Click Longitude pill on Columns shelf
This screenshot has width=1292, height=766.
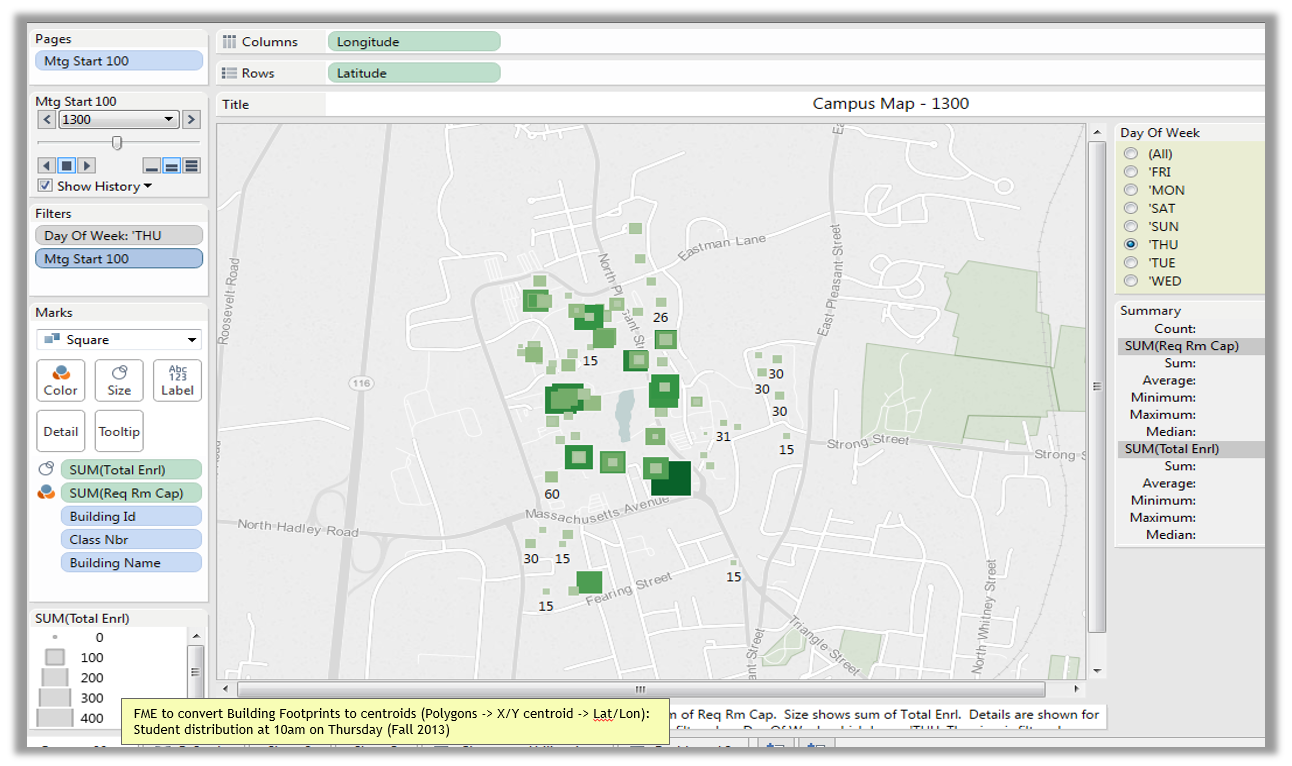[414, 41]
